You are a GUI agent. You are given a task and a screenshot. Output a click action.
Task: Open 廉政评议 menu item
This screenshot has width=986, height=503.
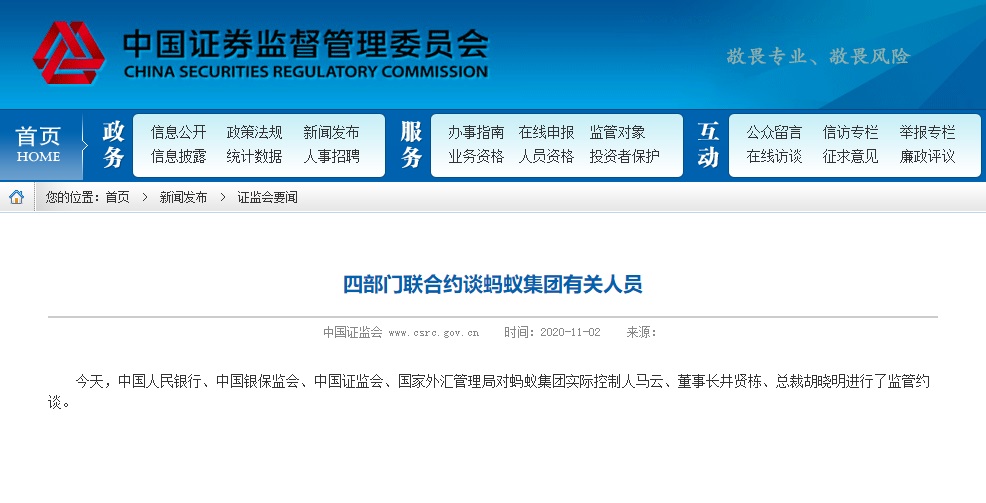pyautogui.click(x=928, y=156)
